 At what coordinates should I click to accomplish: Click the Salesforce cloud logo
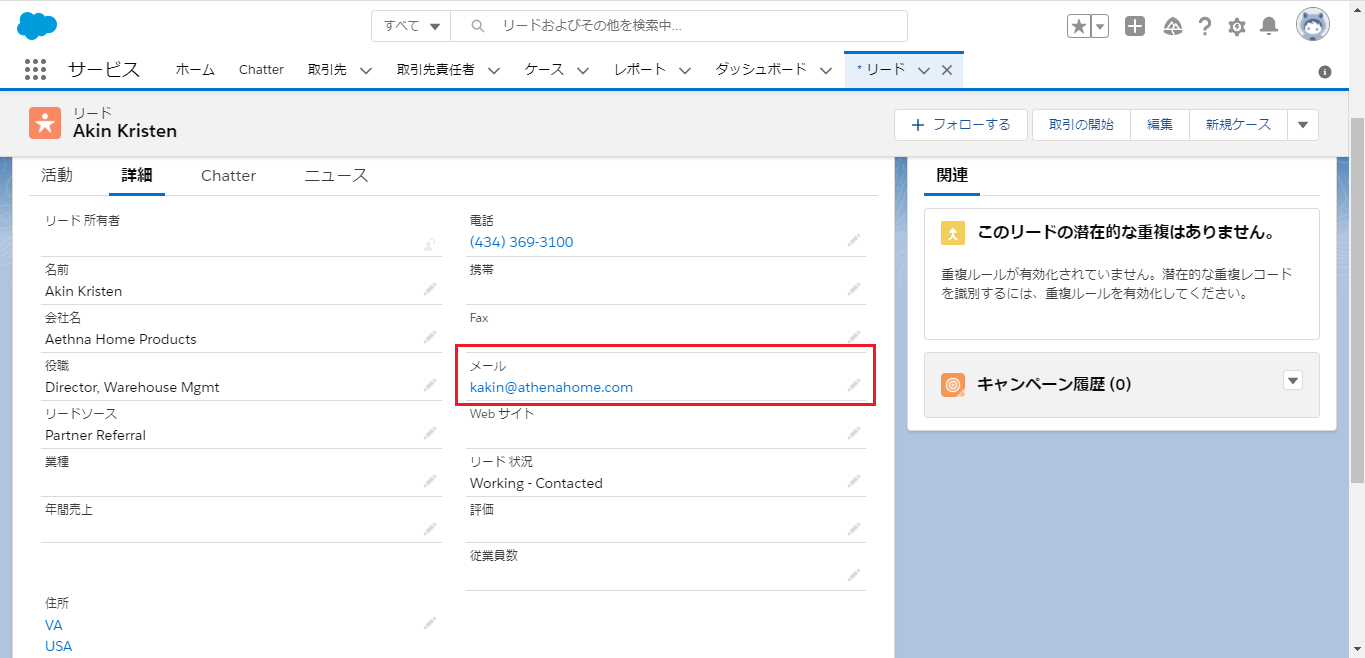click(37, 26)
